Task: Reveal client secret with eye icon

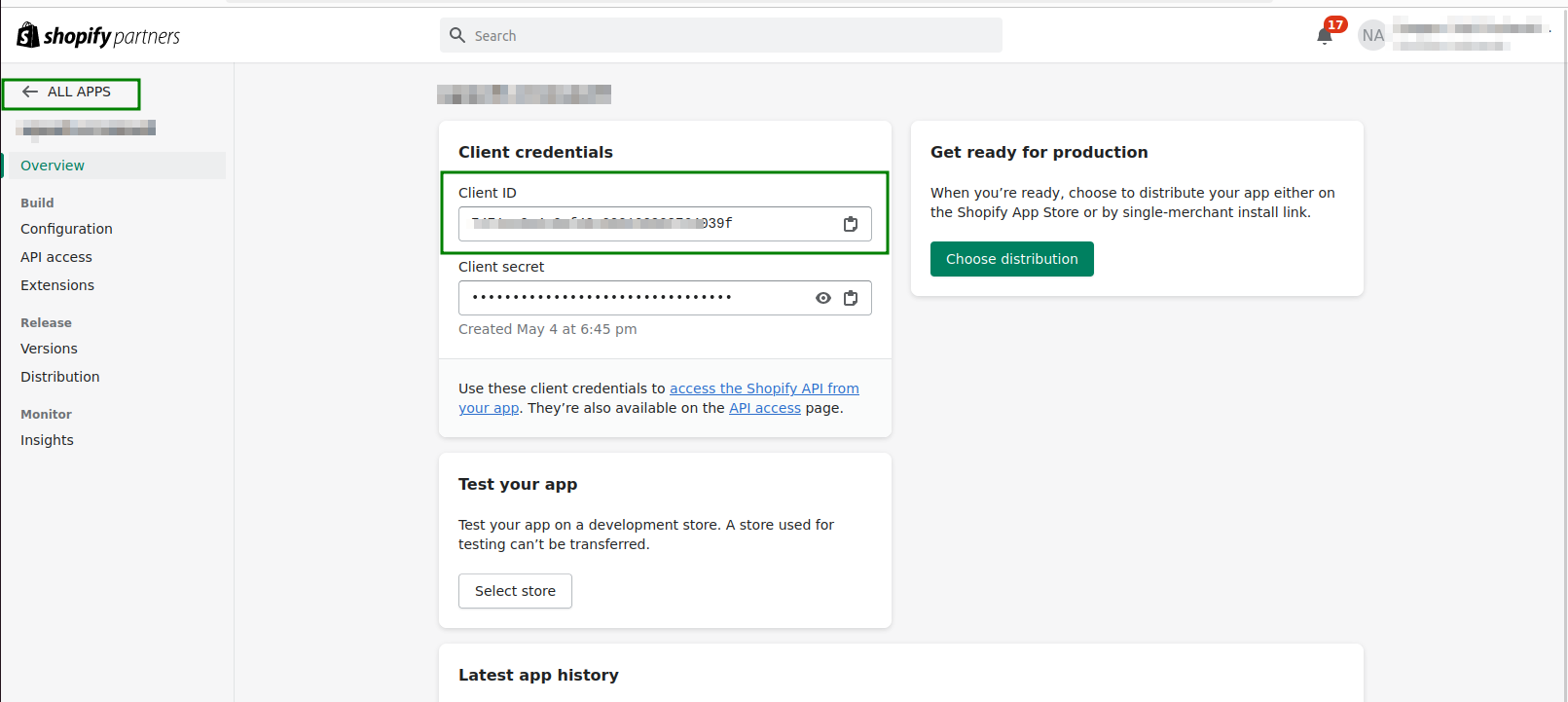Action: [823, 298]
